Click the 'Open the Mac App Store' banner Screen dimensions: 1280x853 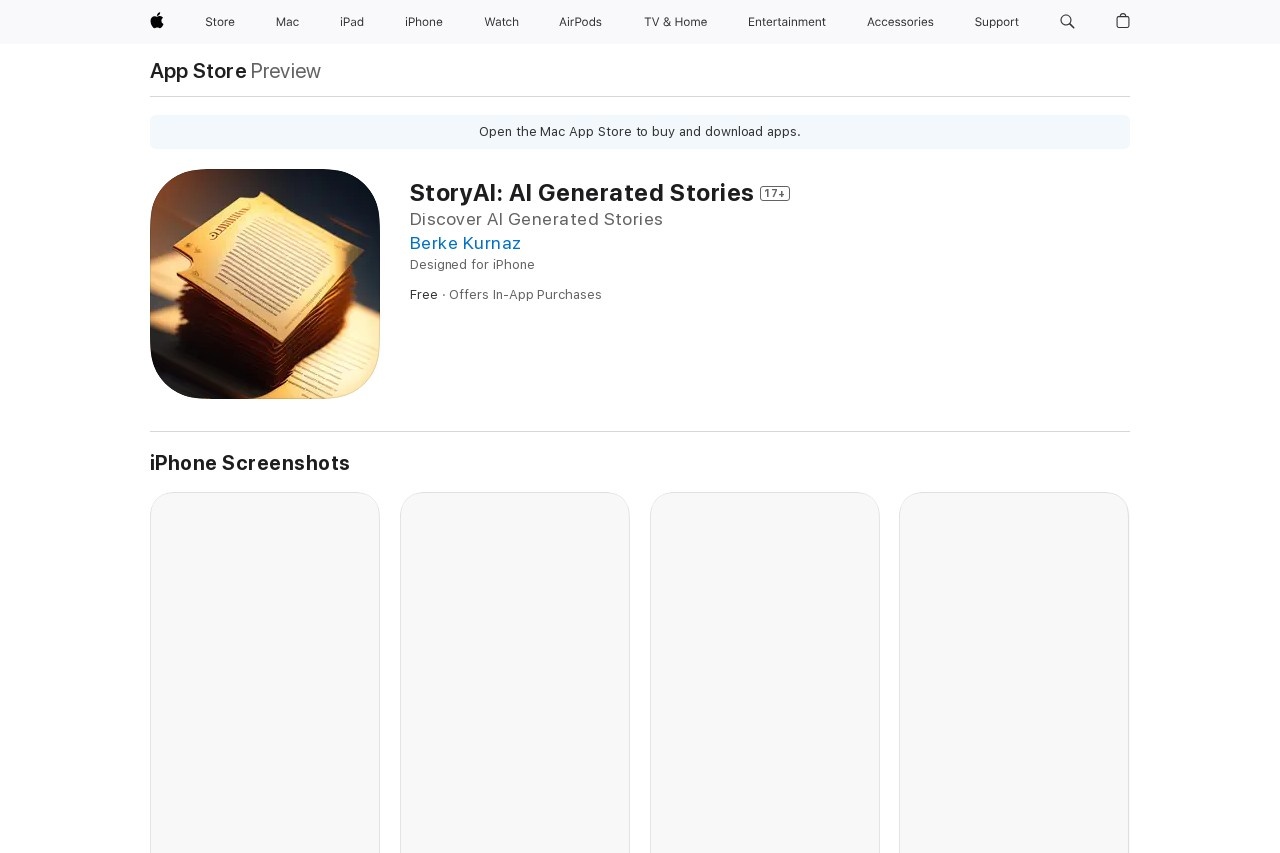click(x=640, y=132)
